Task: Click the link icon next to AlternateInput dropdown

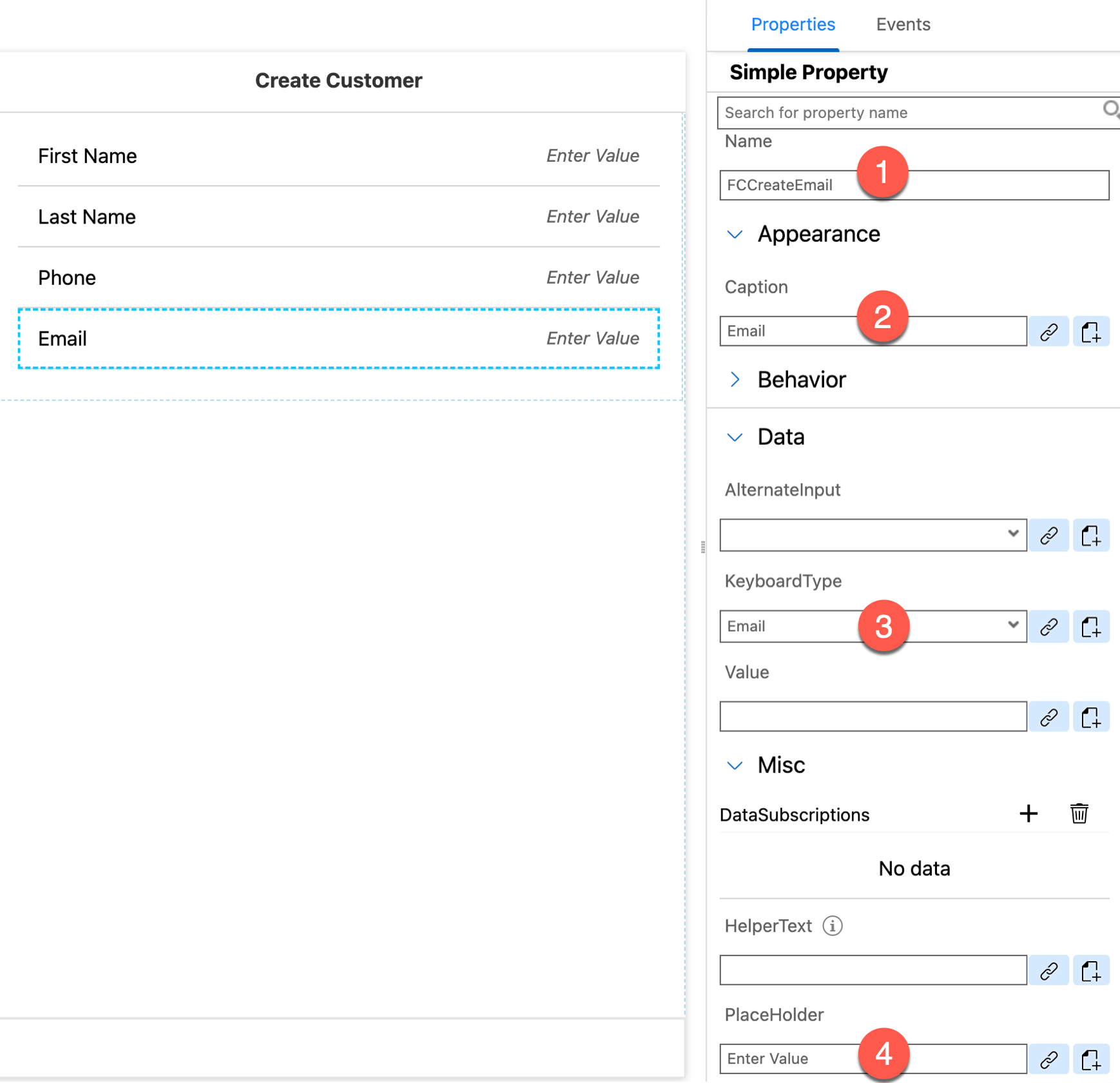Action: (x=1048, y=535)
